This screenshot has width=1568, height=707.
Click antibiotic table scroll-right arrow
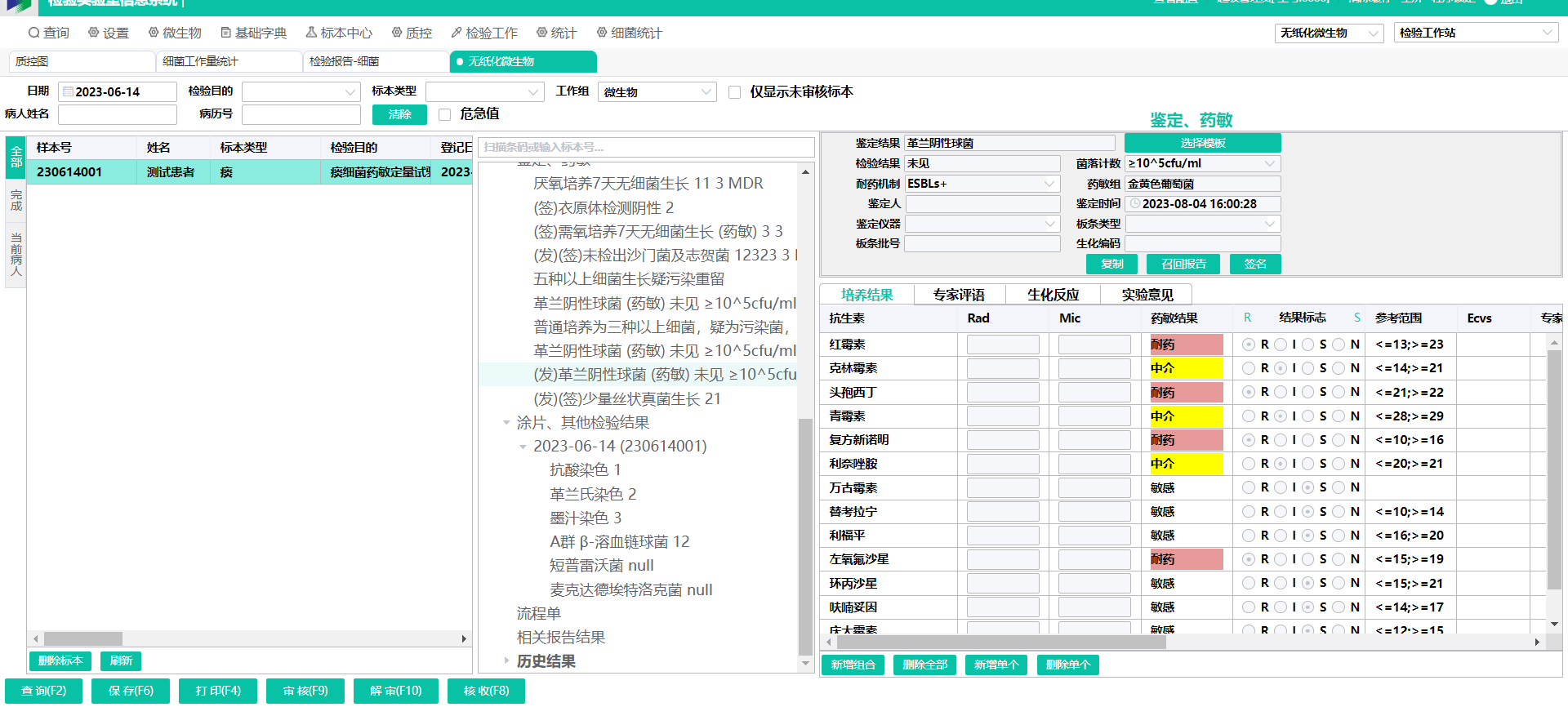pyautogui.click(x=1537, y=642)
